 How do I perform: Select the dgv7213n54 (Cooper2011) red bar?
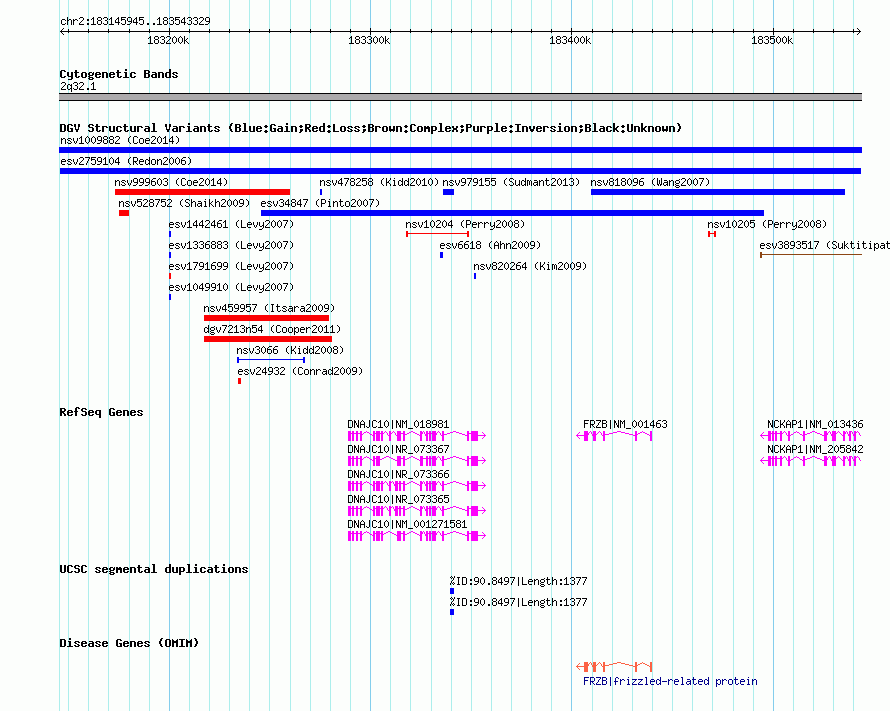tap(268, 339)
